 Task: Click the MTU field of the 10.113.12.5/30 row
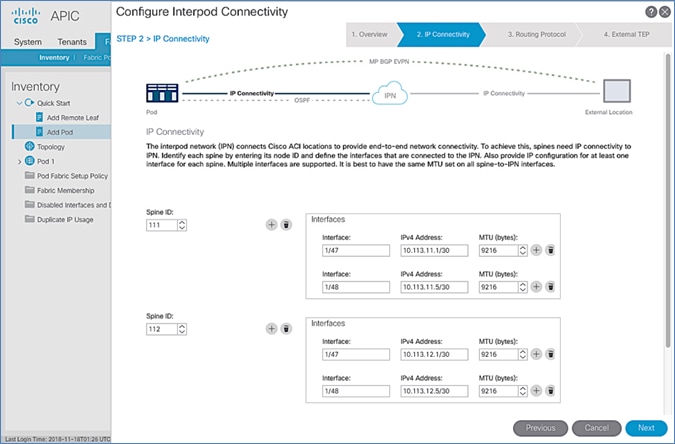pyautogui.click(x=499, y=391)
